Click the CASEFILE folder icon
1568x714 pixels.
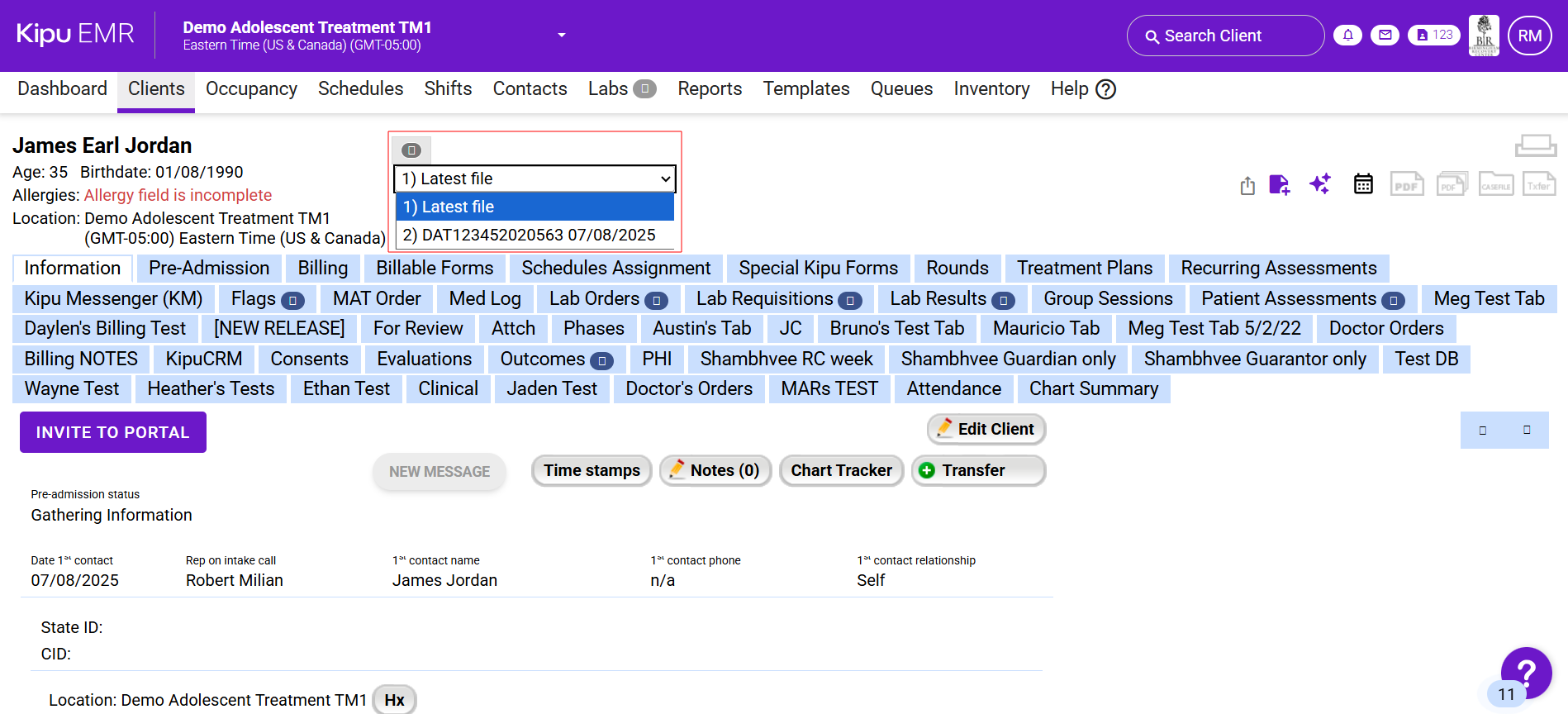click(1495, 184)
